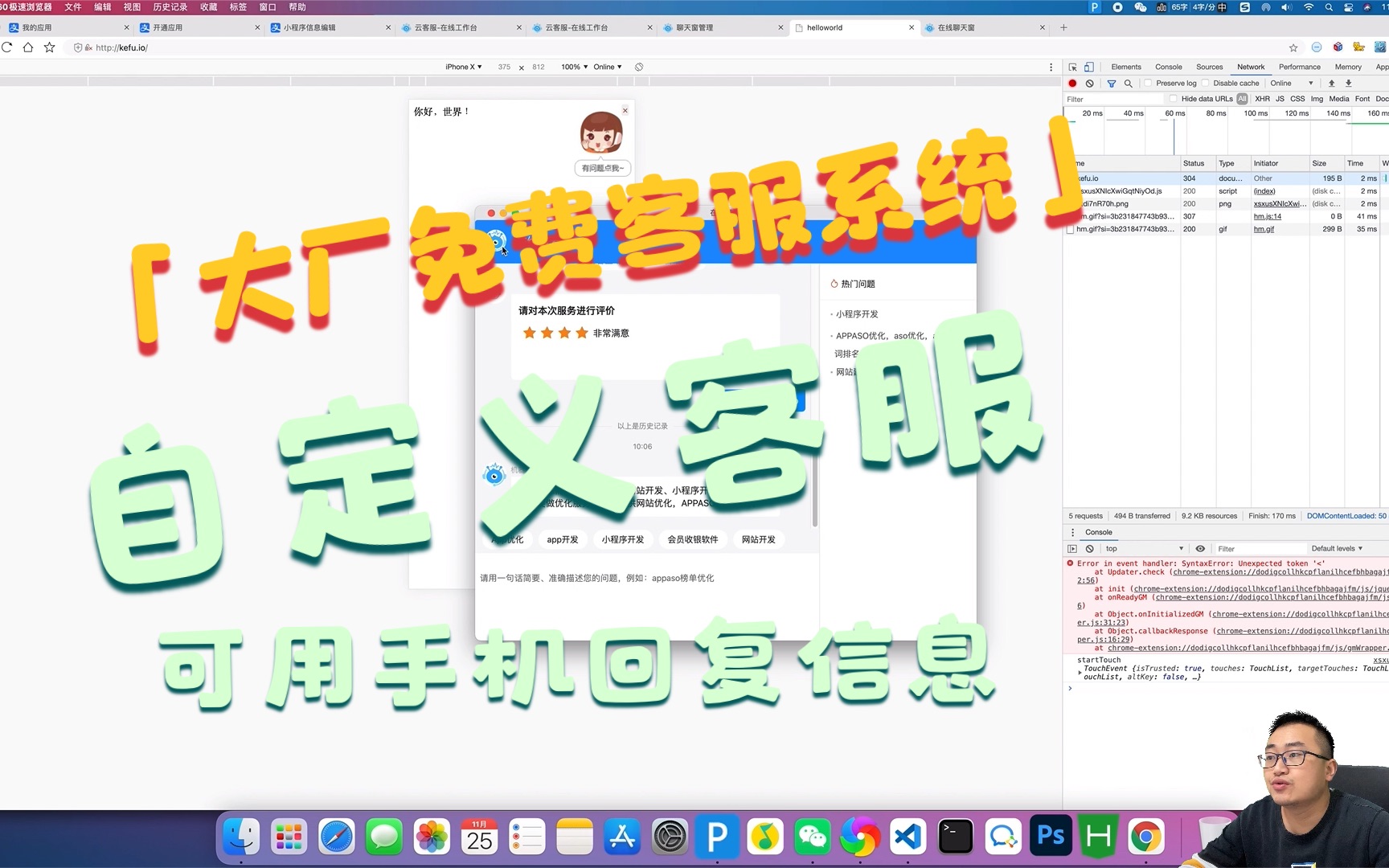Screen dimensions: 1389x868
Task: Open the 收藏 menu in menu bar
Action: click(x=209, y=7)
